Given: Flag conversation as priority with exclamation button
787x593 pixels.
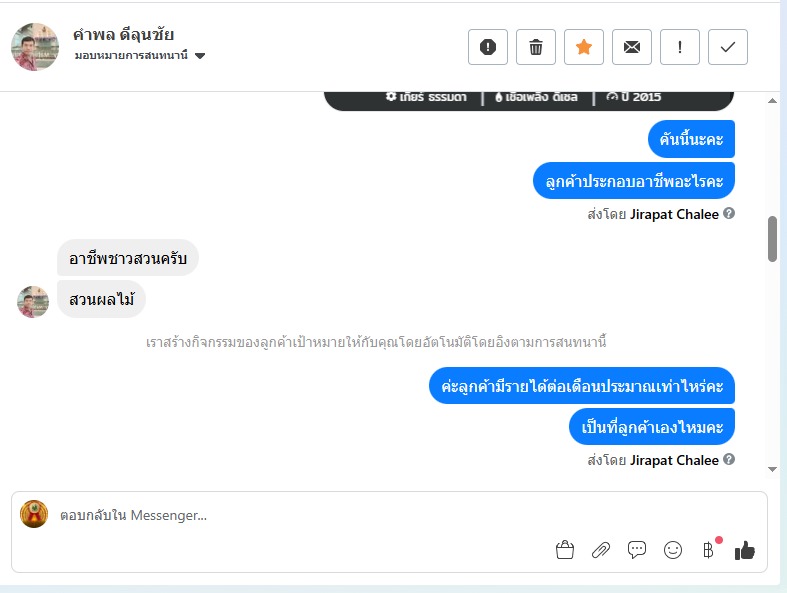Looking at the screenshot, I should [x=680, y=47].
